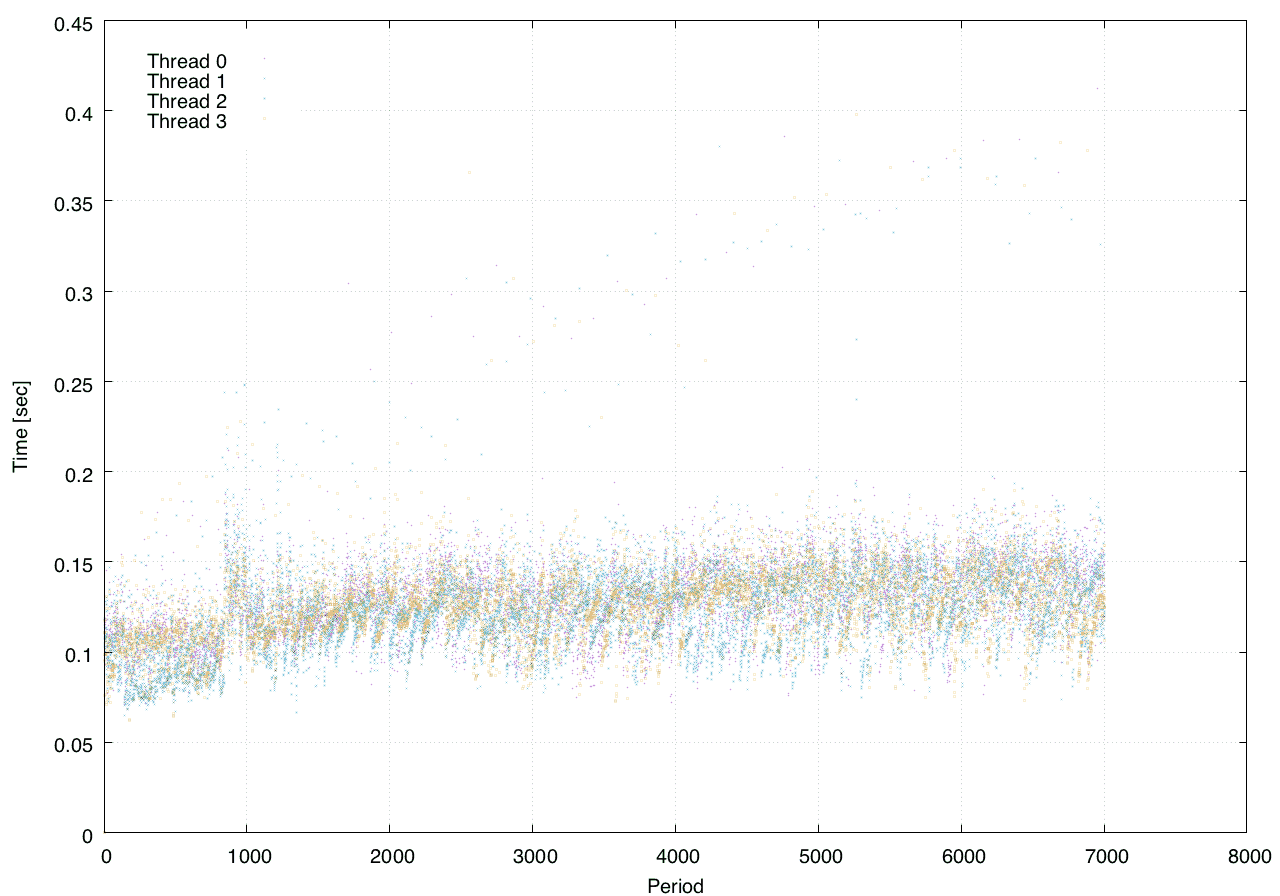Click the x-axis tick label 3000

click(x=533, y=857)
